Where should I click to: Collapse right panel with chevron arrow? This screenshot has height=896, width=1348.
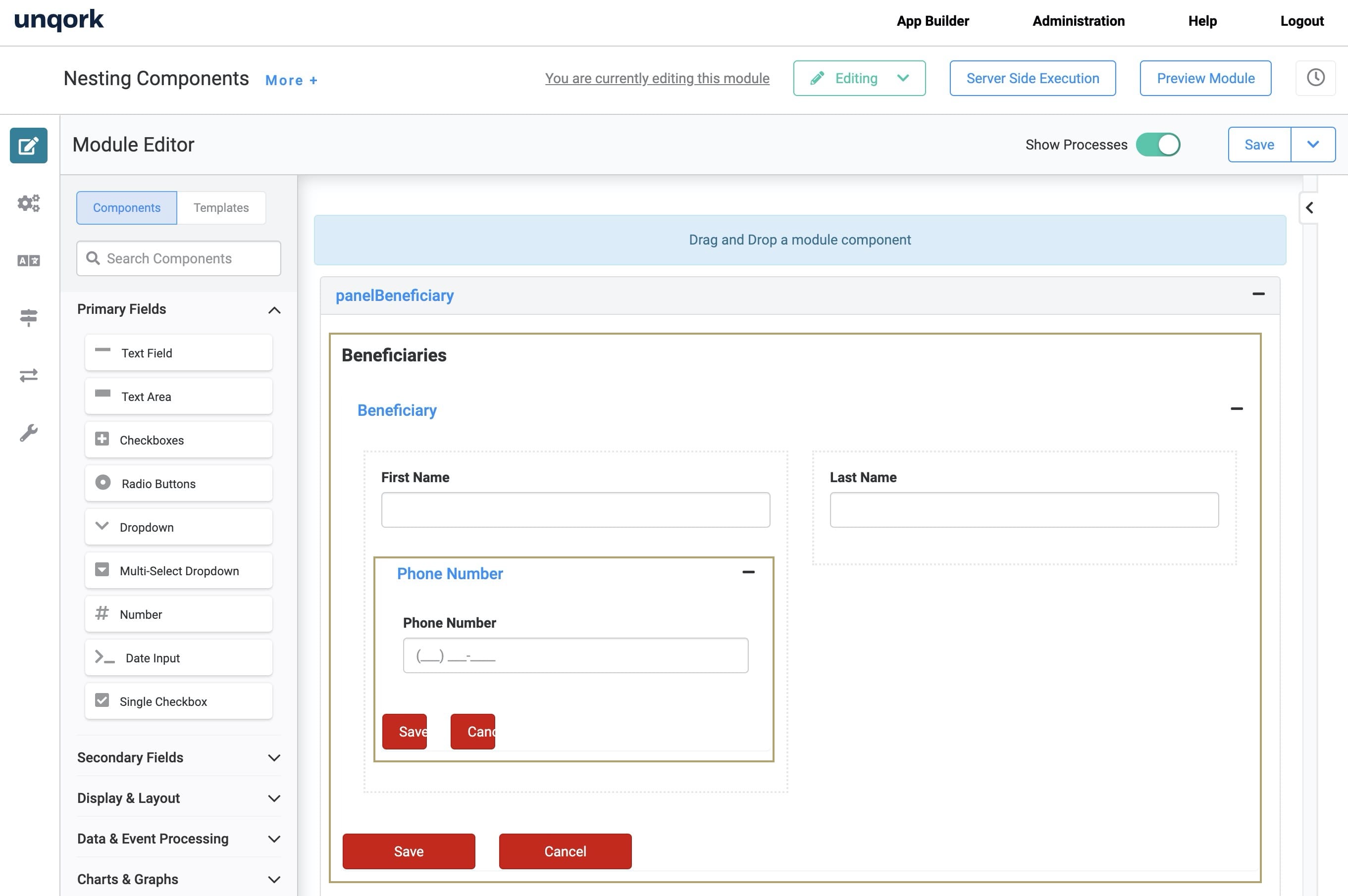1309,207
